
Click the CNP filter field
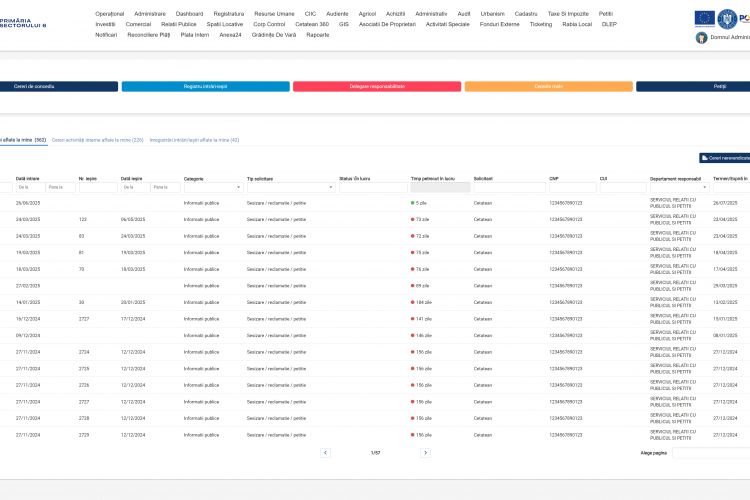pyautogui.click(x=573, y=188)
